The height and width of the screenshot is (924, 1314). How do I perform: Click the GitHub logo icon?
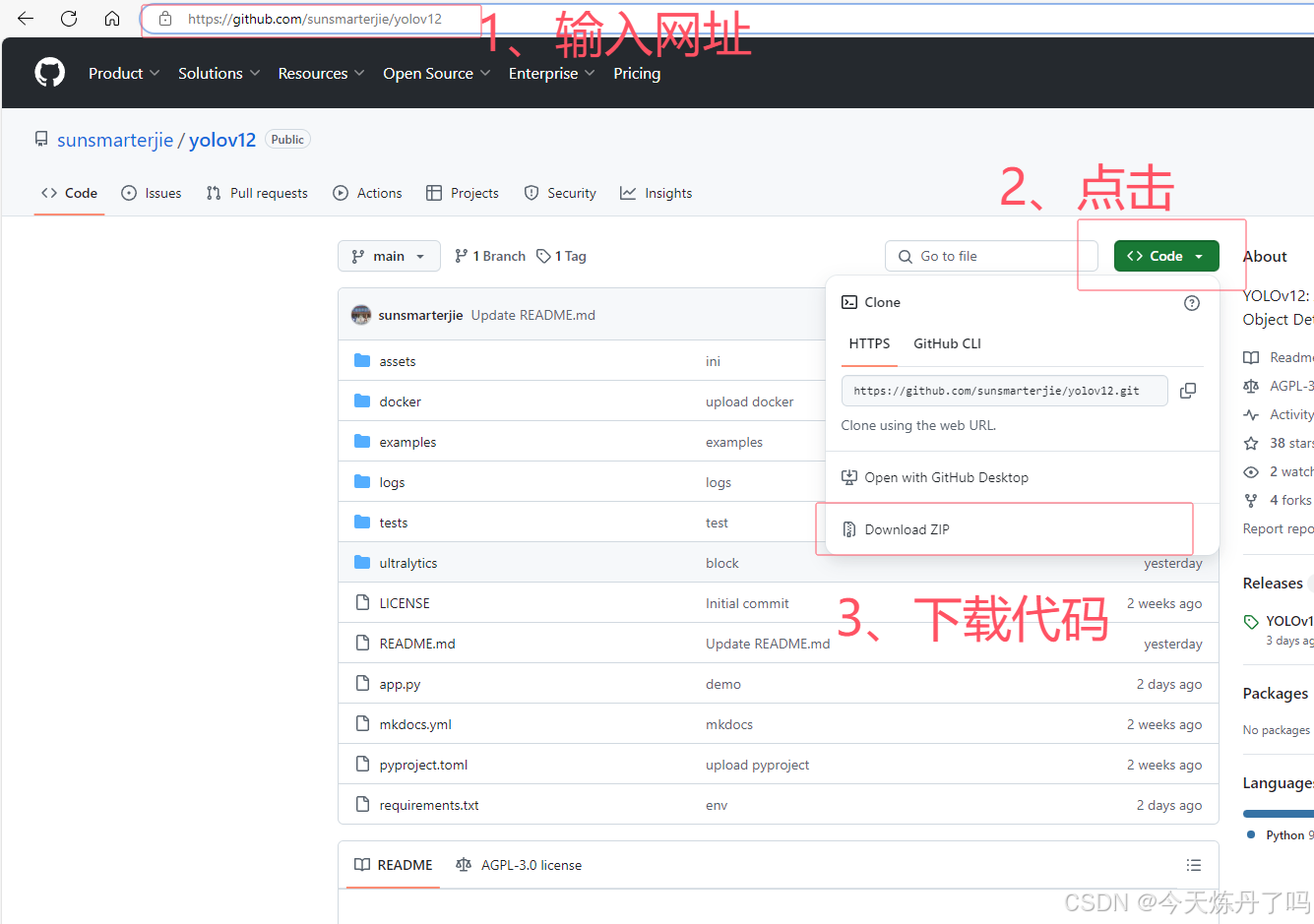(50, 73)
